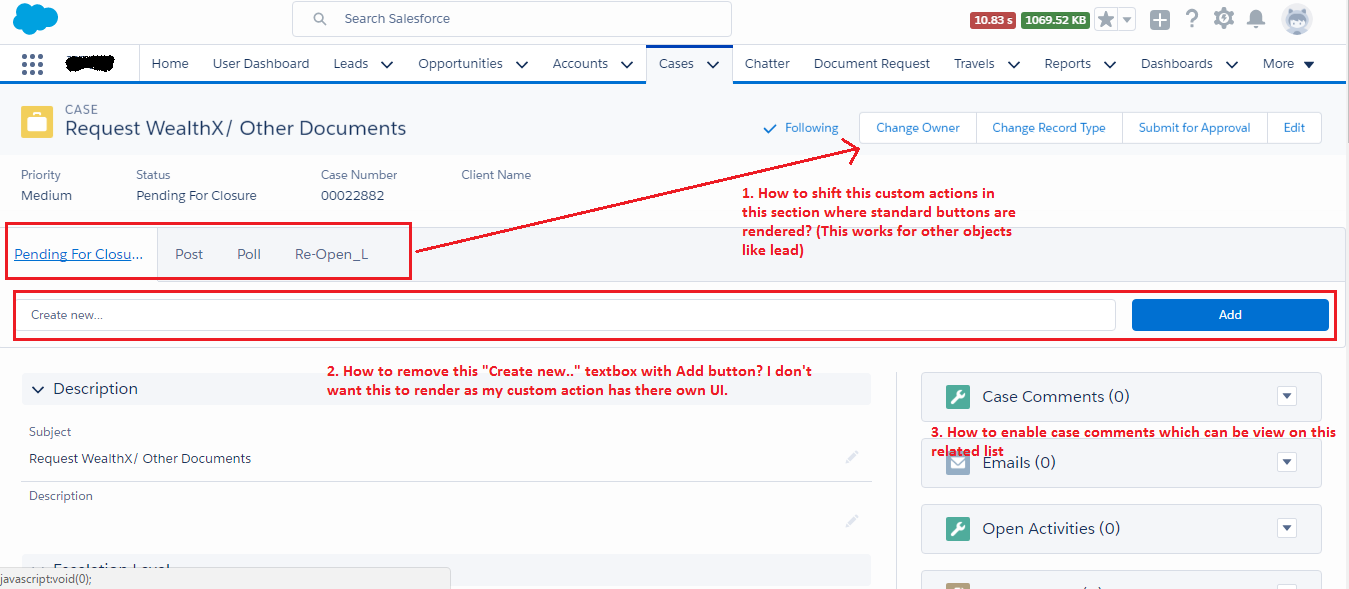Click the Medium priority value
1349x589 pixels.
tap(46, 196)
